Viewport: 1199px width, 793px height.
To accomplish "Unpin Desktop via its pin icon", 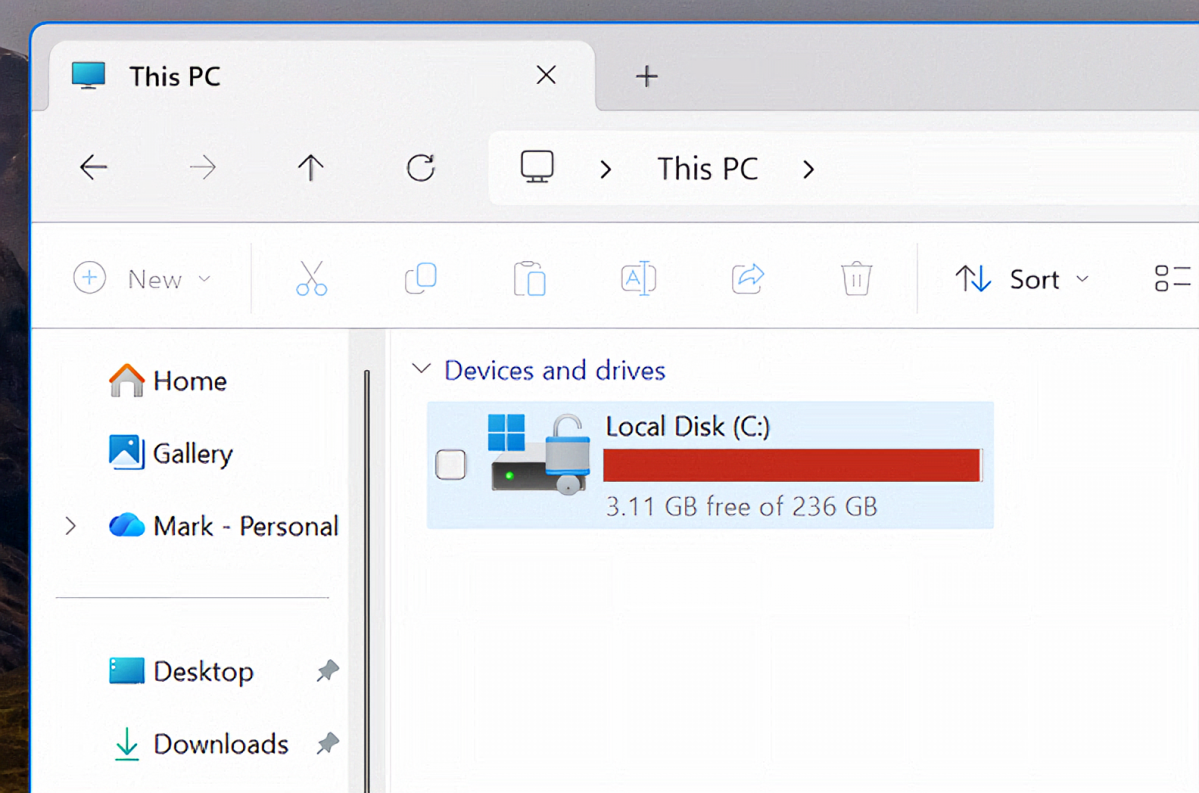I will coord(328,671).
